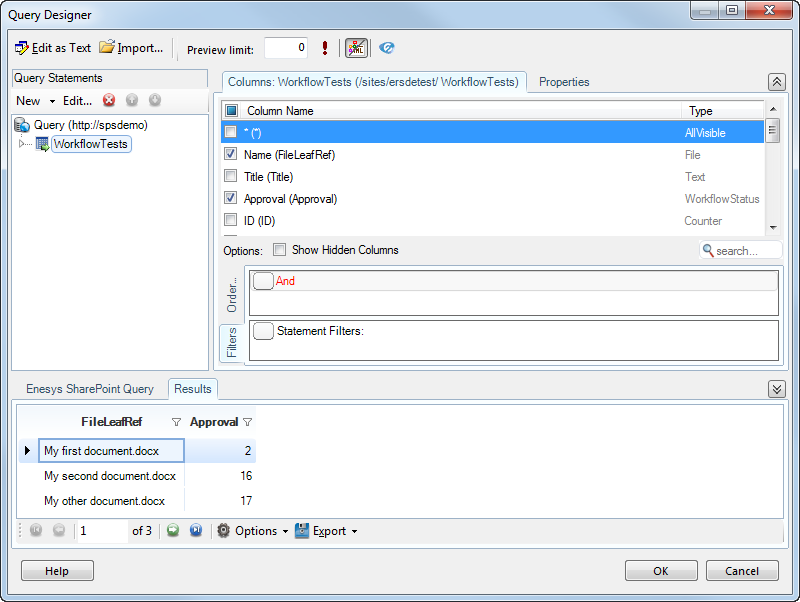Click the FileLeafRef column filter icon

177,422
